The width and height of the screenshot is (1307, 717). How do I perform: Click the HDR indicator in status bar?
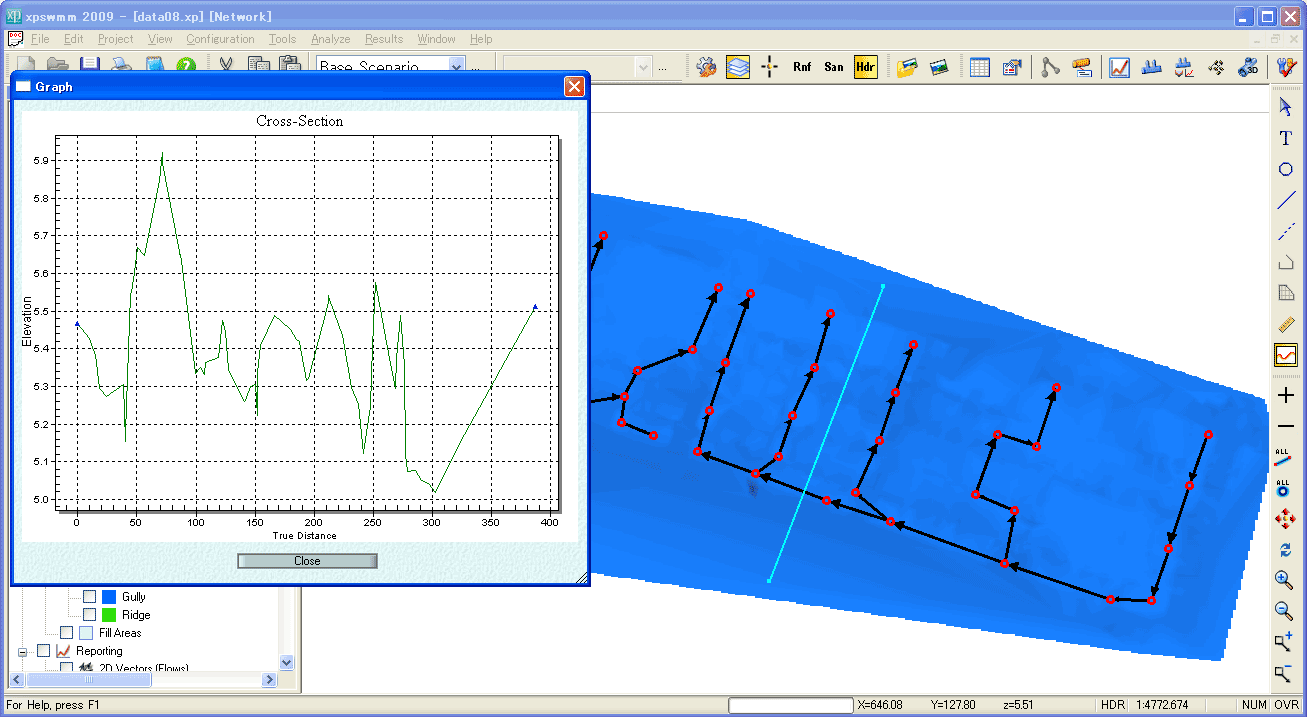[1111, 705]
